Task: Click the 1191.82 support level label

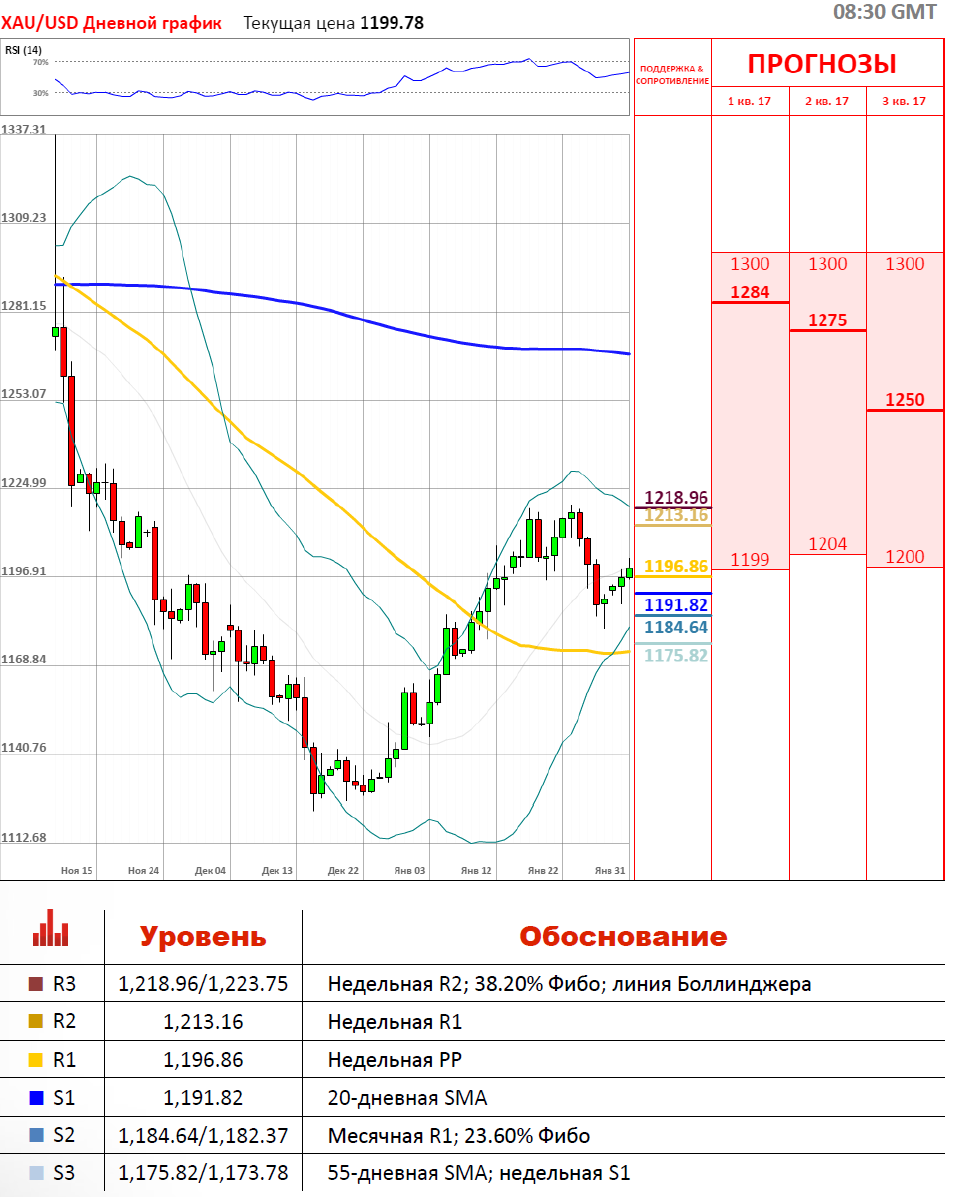Action: tap(676, 605)
